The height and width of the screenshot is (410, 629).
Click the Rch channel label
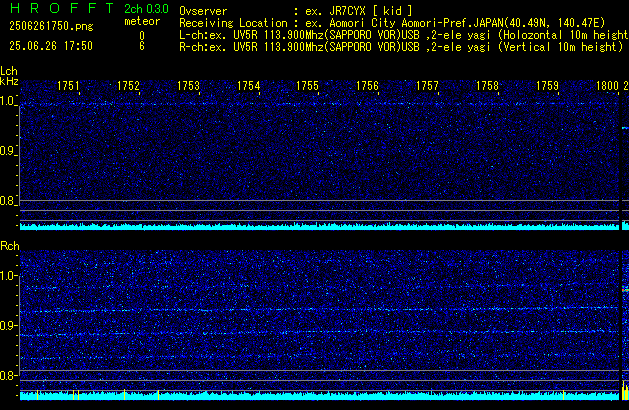point(10,246)
